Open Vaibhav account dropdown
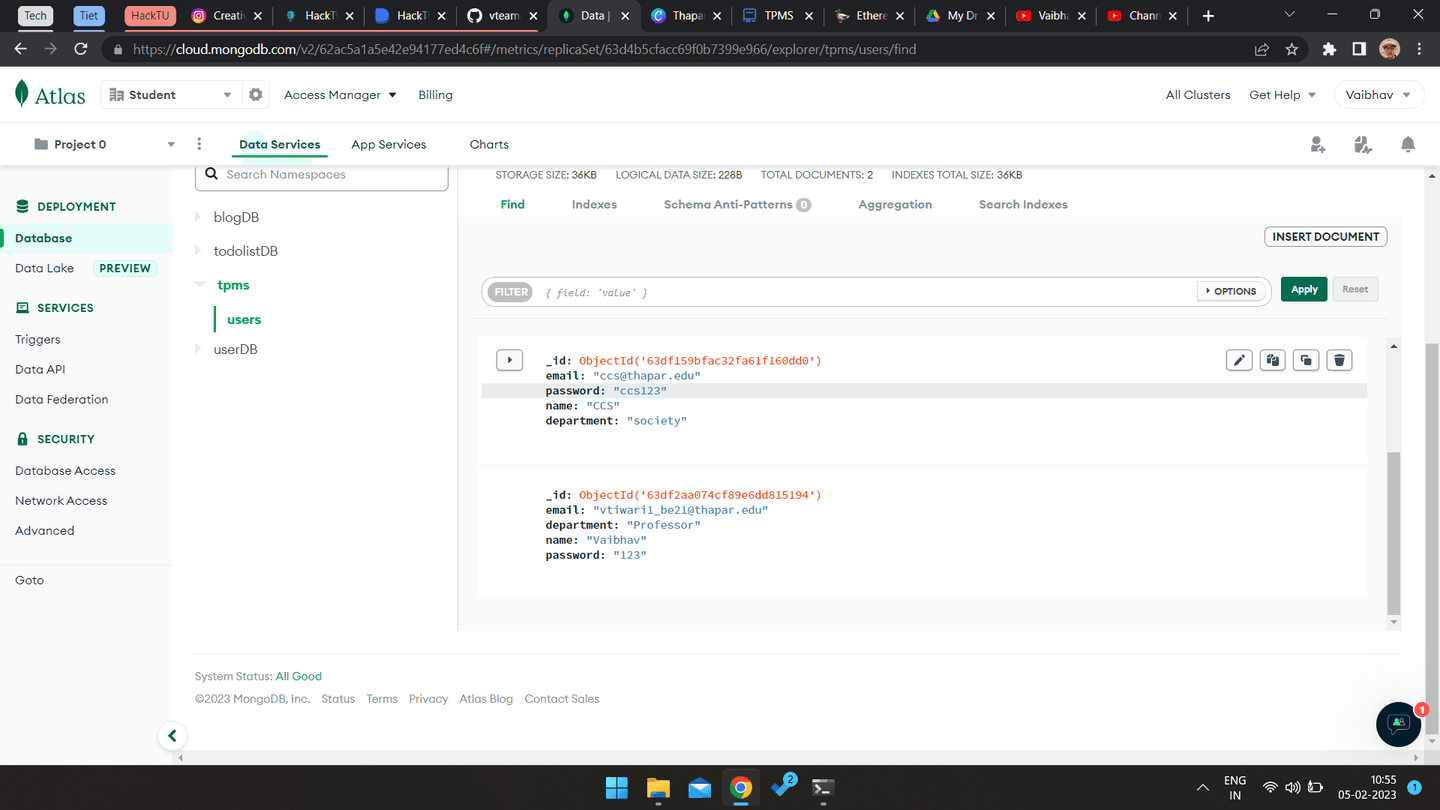 [1378, 95]
